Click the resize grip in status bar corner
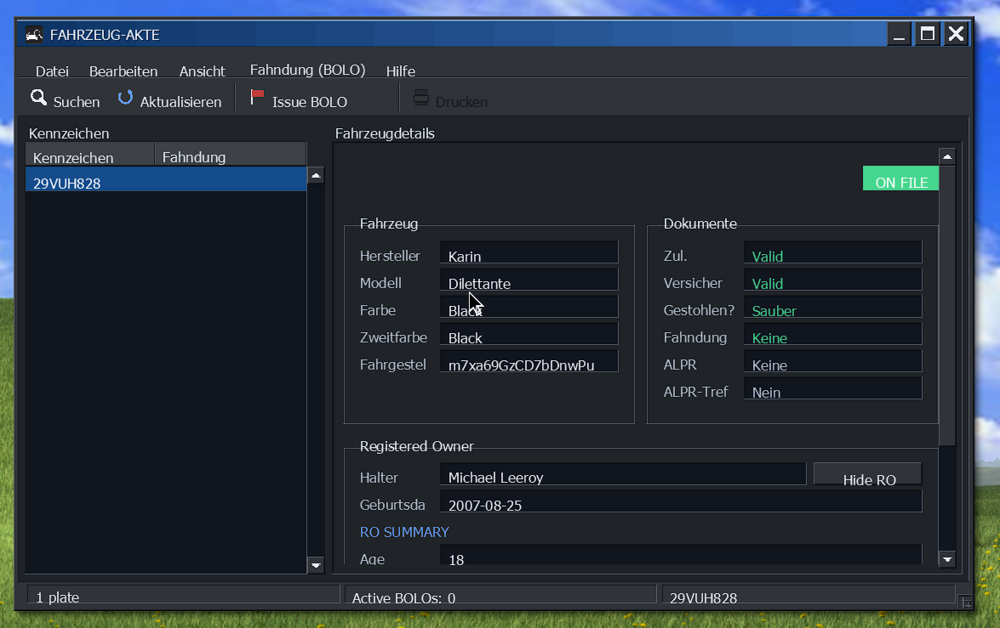This screenshot has height=628, width=1000. click(x=966, y=601)
